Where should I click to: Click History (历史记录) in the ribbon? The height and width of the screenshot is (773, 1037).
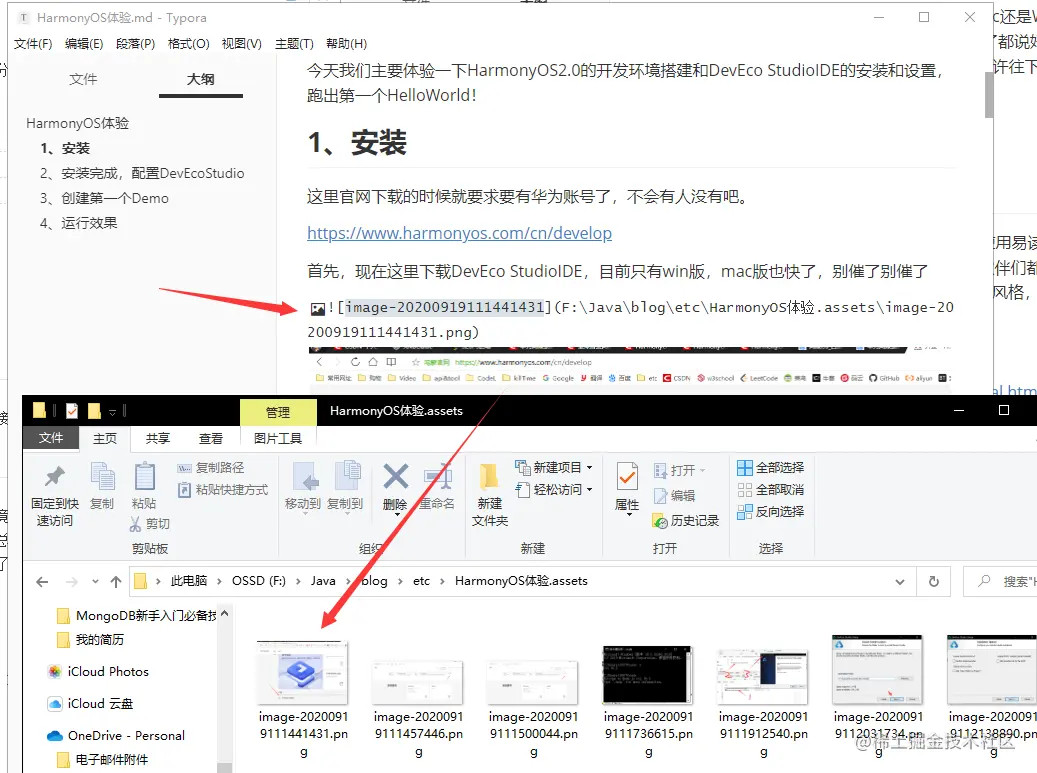[685, 521]
